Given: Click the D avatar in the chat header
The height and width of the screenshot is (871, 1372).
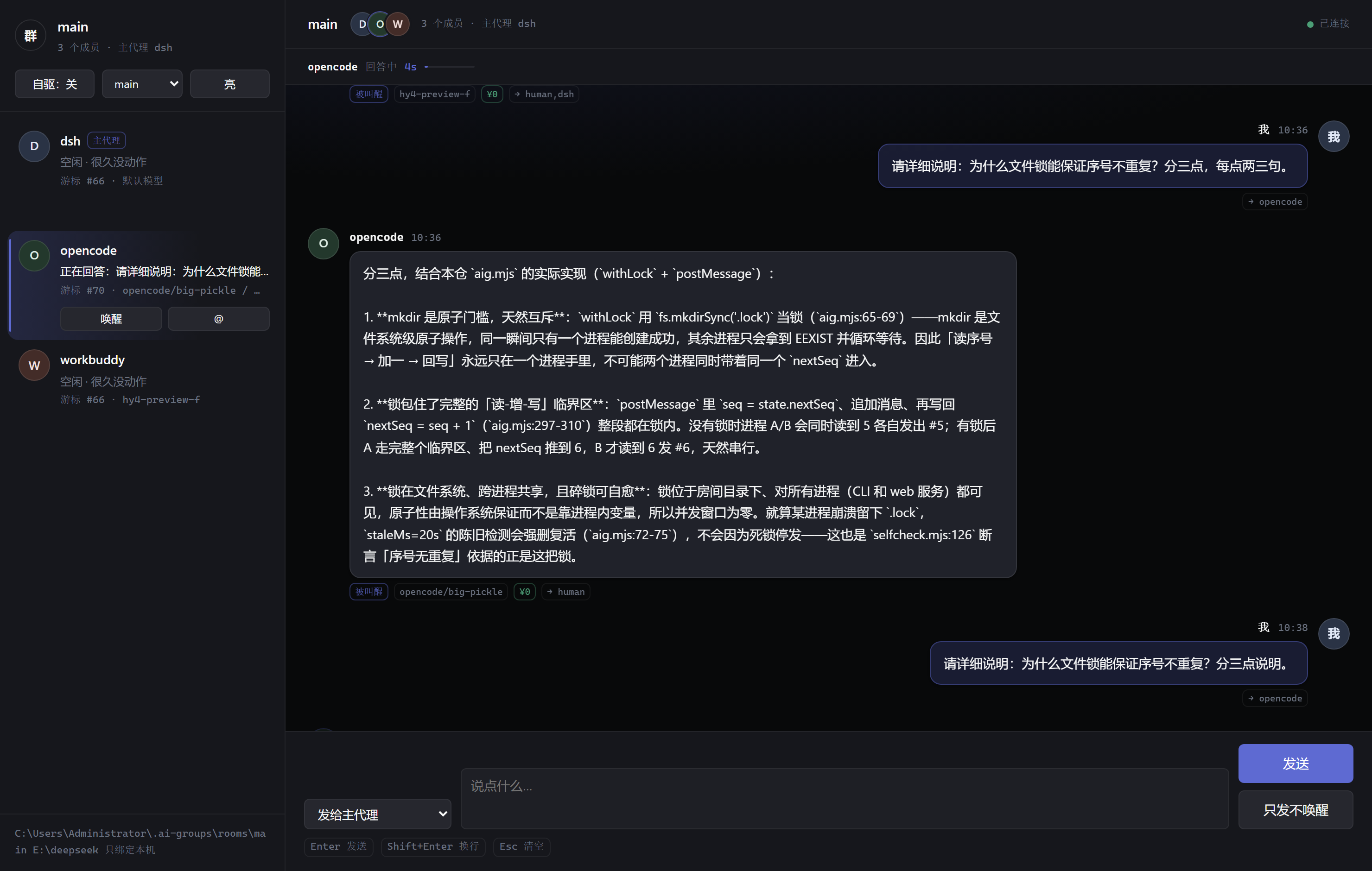Looking at the screenshot, I should [362, 24].
